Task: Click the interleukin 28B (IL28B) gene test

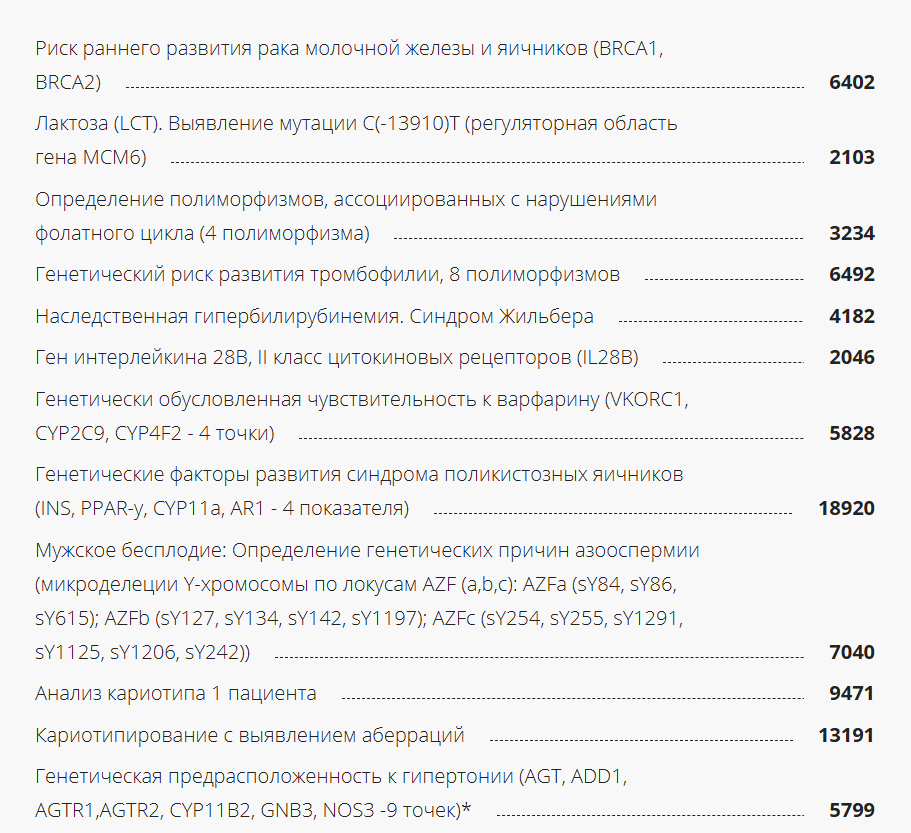Action: coord(336,357)
